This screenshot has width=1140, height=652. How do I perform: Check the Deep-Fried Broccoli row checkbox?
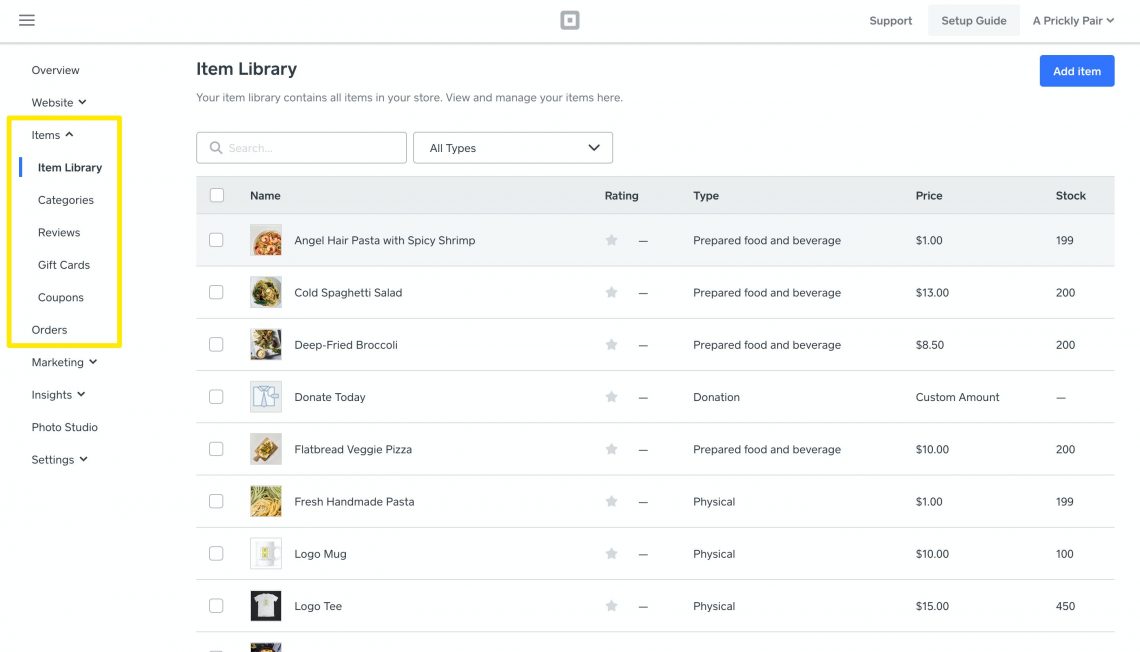[x=216, y=344]
